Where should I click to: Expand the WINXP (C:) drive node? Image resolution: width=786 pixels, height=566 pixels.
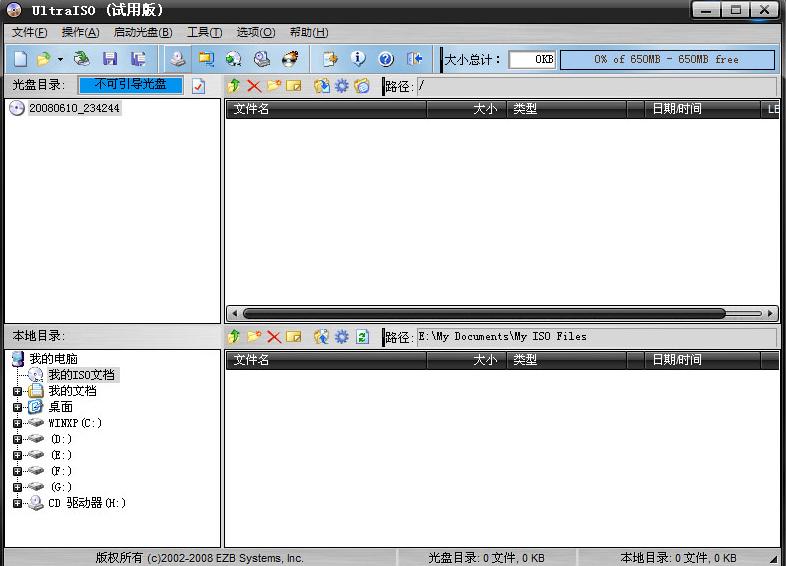pos(17,423)
